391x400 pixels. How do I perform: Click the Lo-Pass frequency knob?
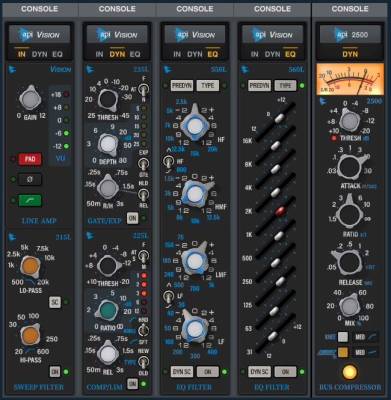click(30, 267)
